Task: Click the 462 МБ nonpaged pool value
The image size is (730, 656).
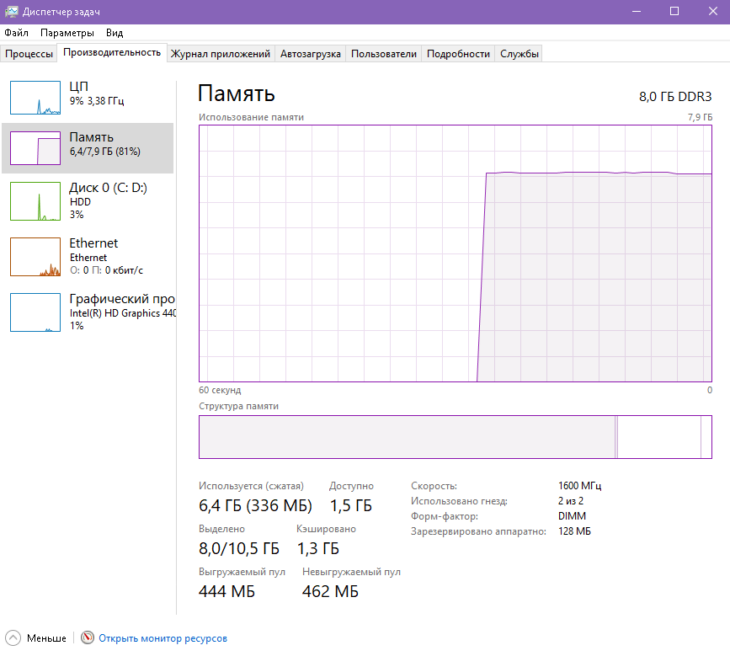Action: [x=331, y=591]
